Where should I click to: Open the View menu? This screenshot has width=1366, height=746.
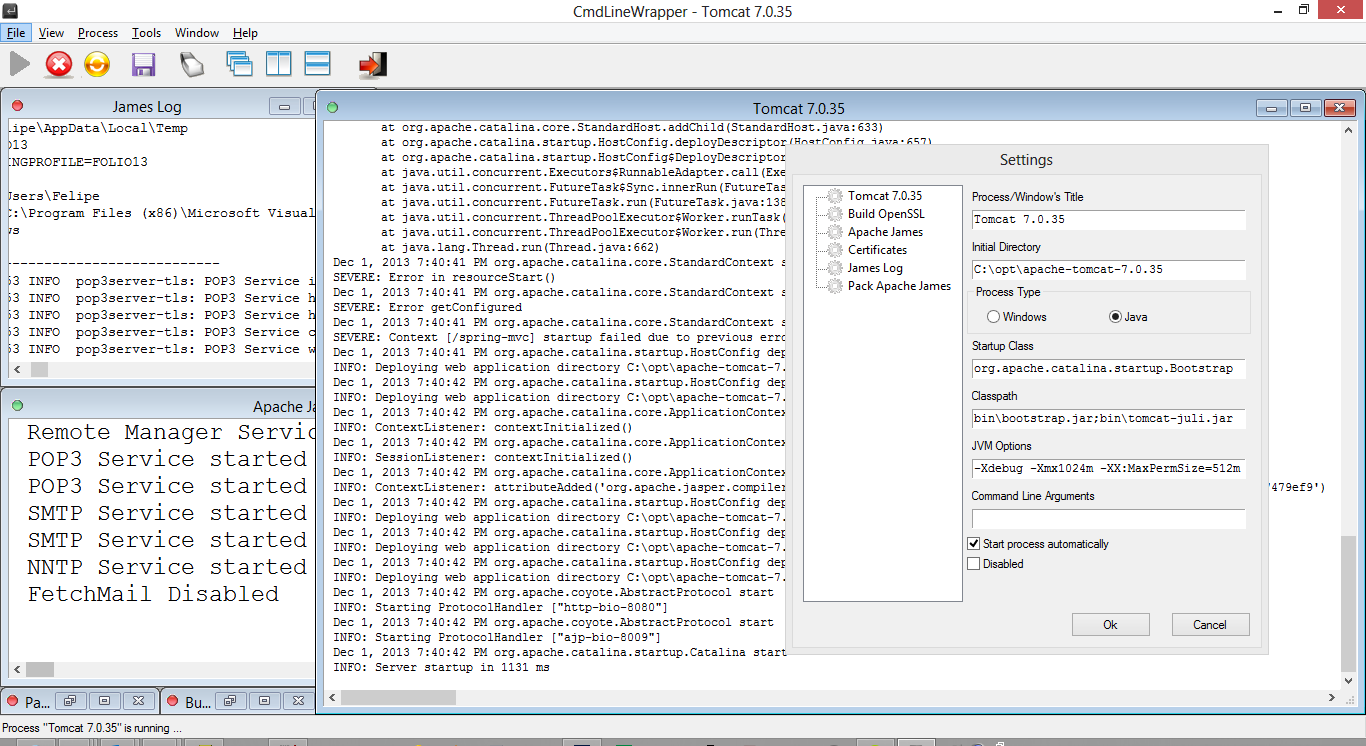click(x=51, y=33)
